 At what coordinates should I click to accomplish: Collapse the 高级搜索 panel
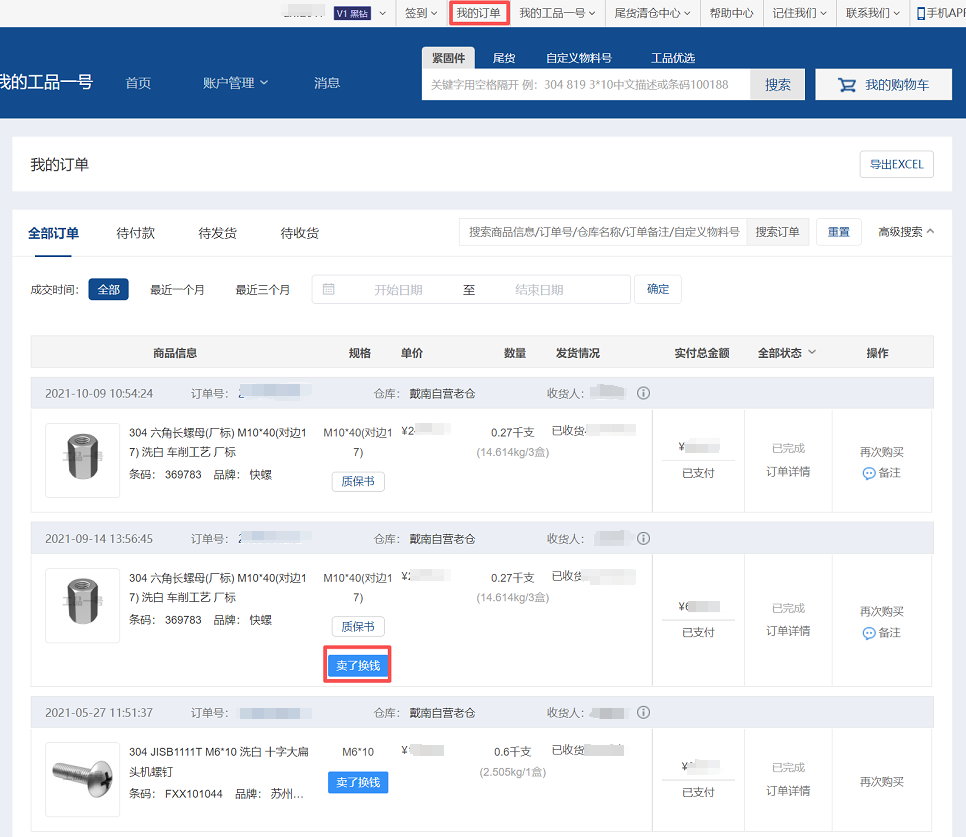pyautogui.click(x=906, y=232)
